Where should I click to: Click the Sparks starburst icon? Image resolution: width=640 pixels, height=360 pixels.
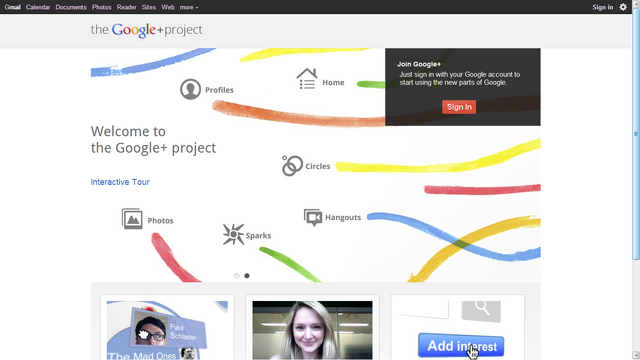pyautogui.click(x=233, y=234)
